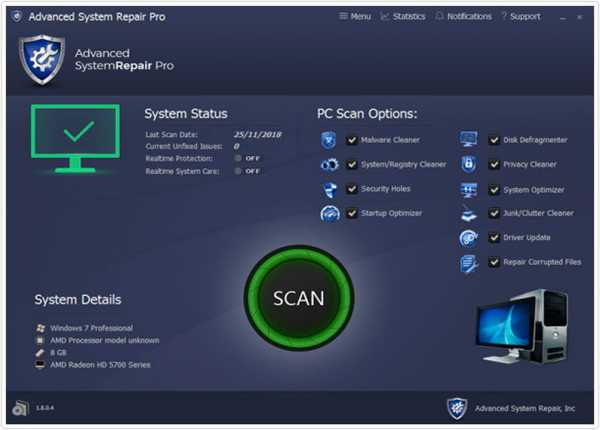Uncheck the Malware Cleaner checkbox
The width and height of the screenshot is (600, 430).
tap(351, 140)
